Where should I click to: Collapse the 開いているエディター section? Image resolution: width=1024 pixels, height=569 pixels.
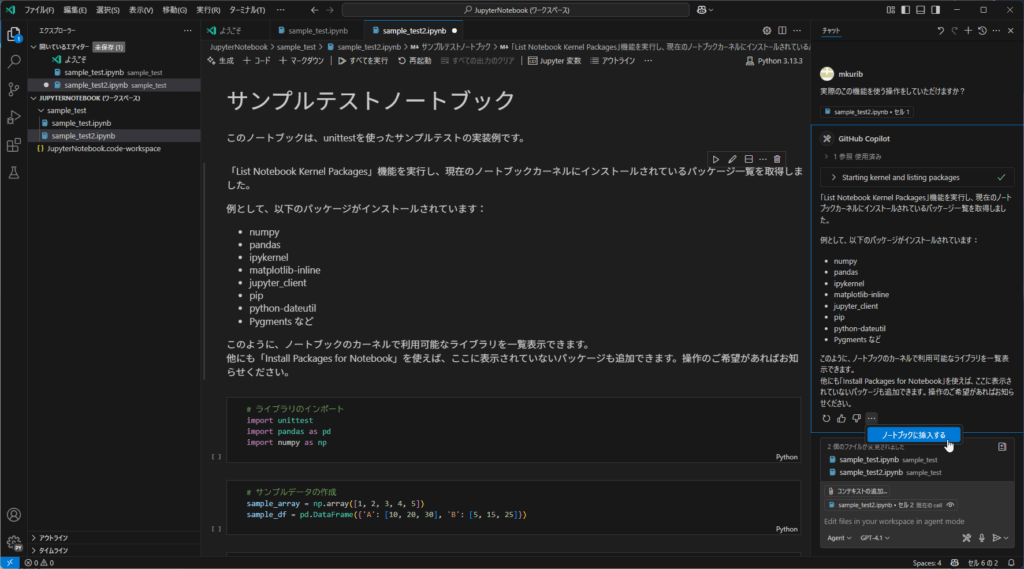click(x=77, y=47)
